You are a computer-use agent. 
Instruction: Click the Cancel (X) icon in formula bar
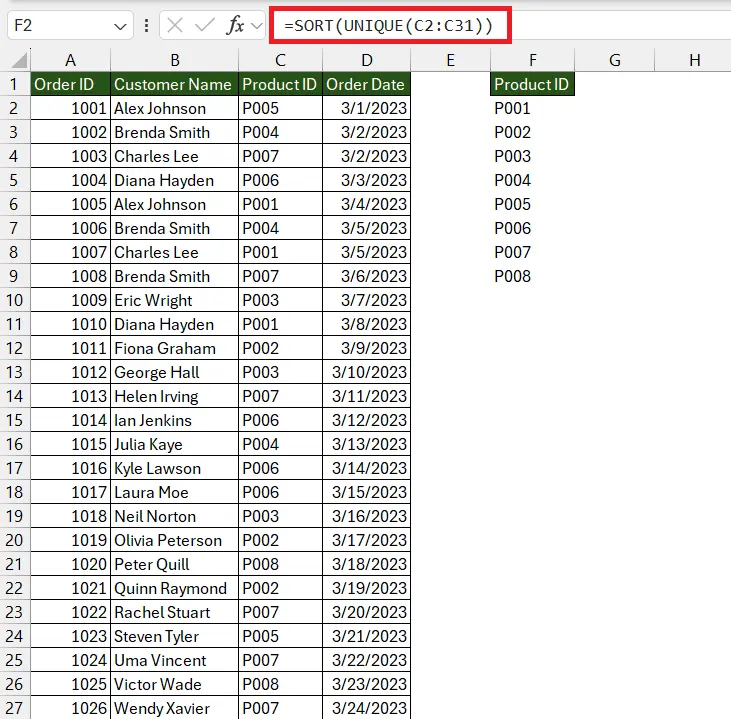(x=176, y=26)
